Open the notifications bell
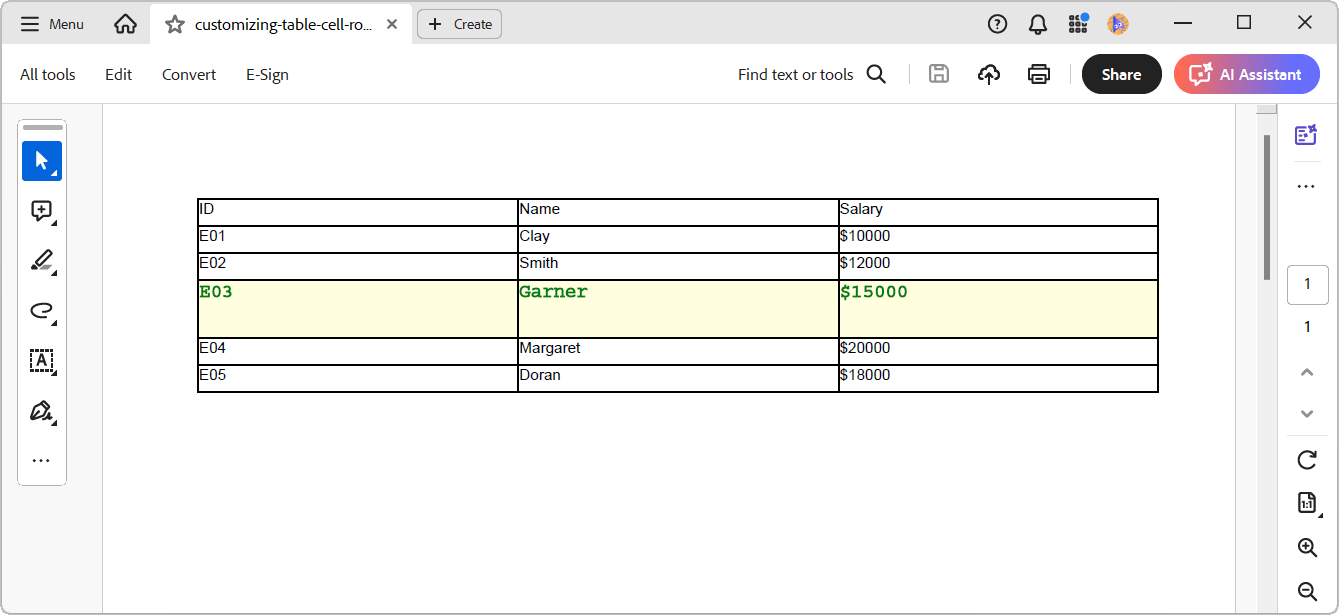 1038,24
